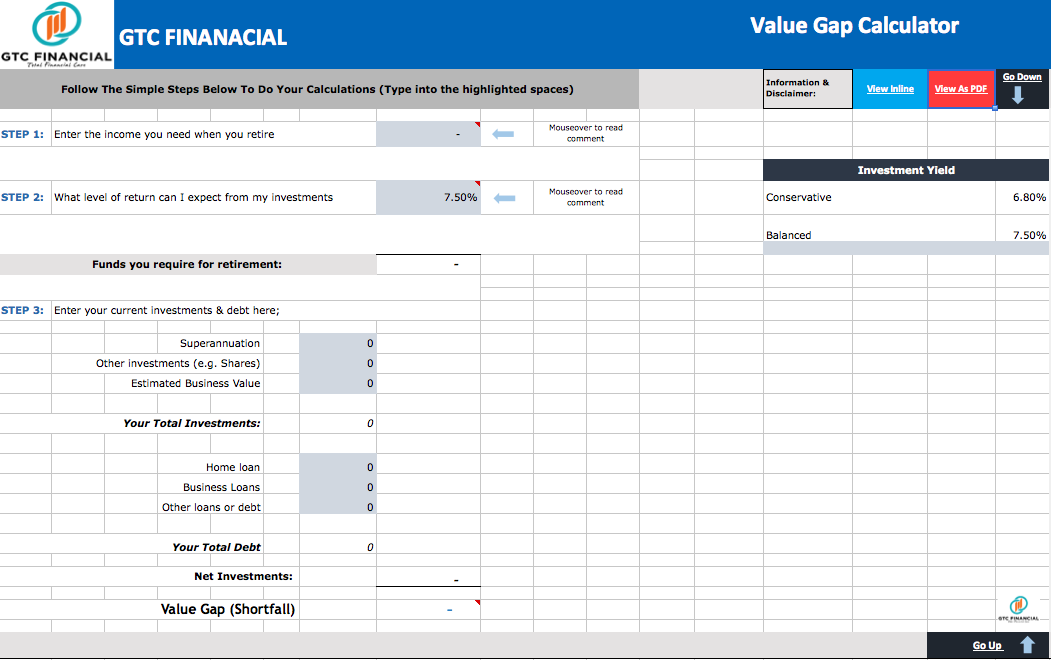Click the Funds you require for retirement label
Screen dimensions: 1051x660
pyautogui.click(x=187, y=265)
